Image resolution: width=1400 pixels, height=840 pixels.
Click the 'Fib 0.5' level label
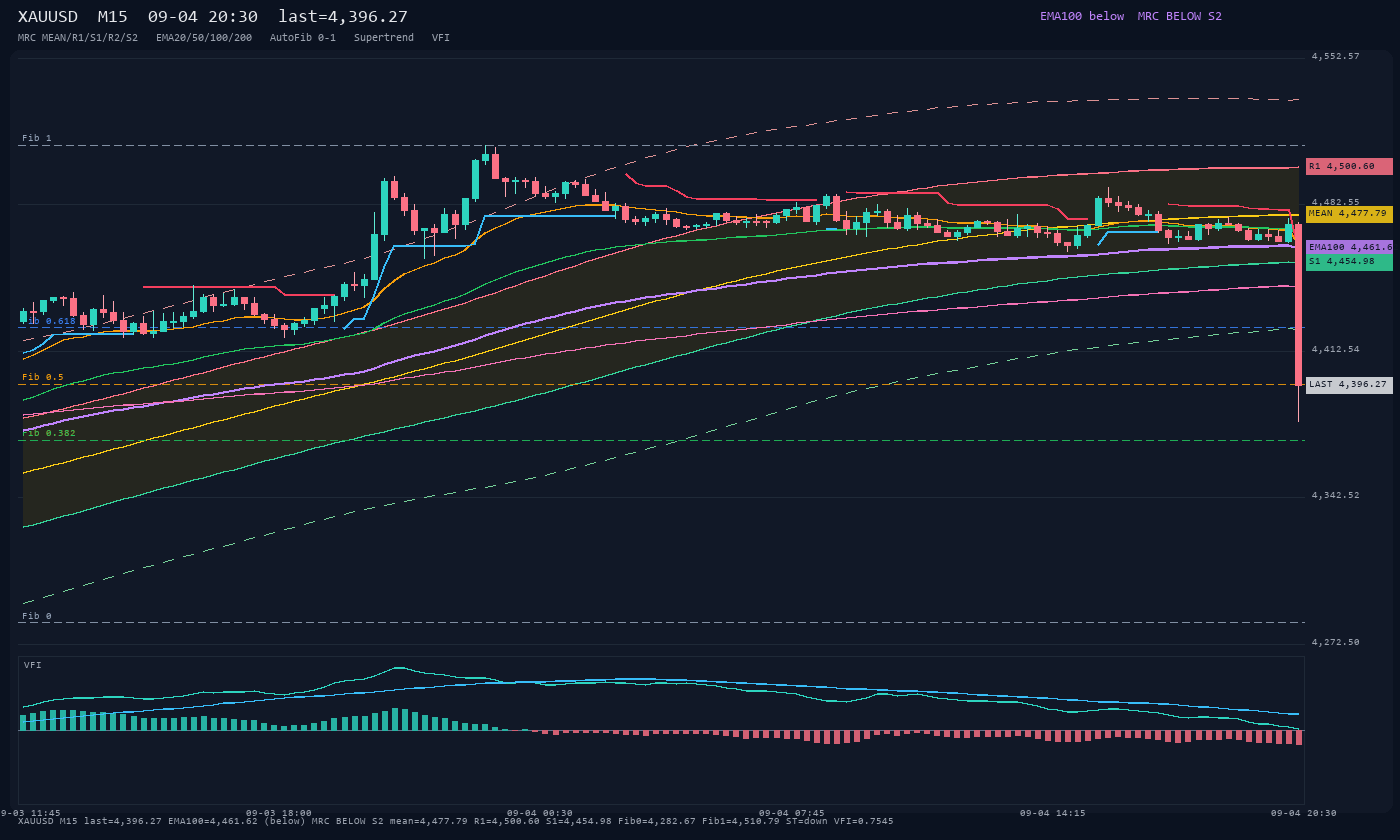pyautogui.click(x=43, y=377)
